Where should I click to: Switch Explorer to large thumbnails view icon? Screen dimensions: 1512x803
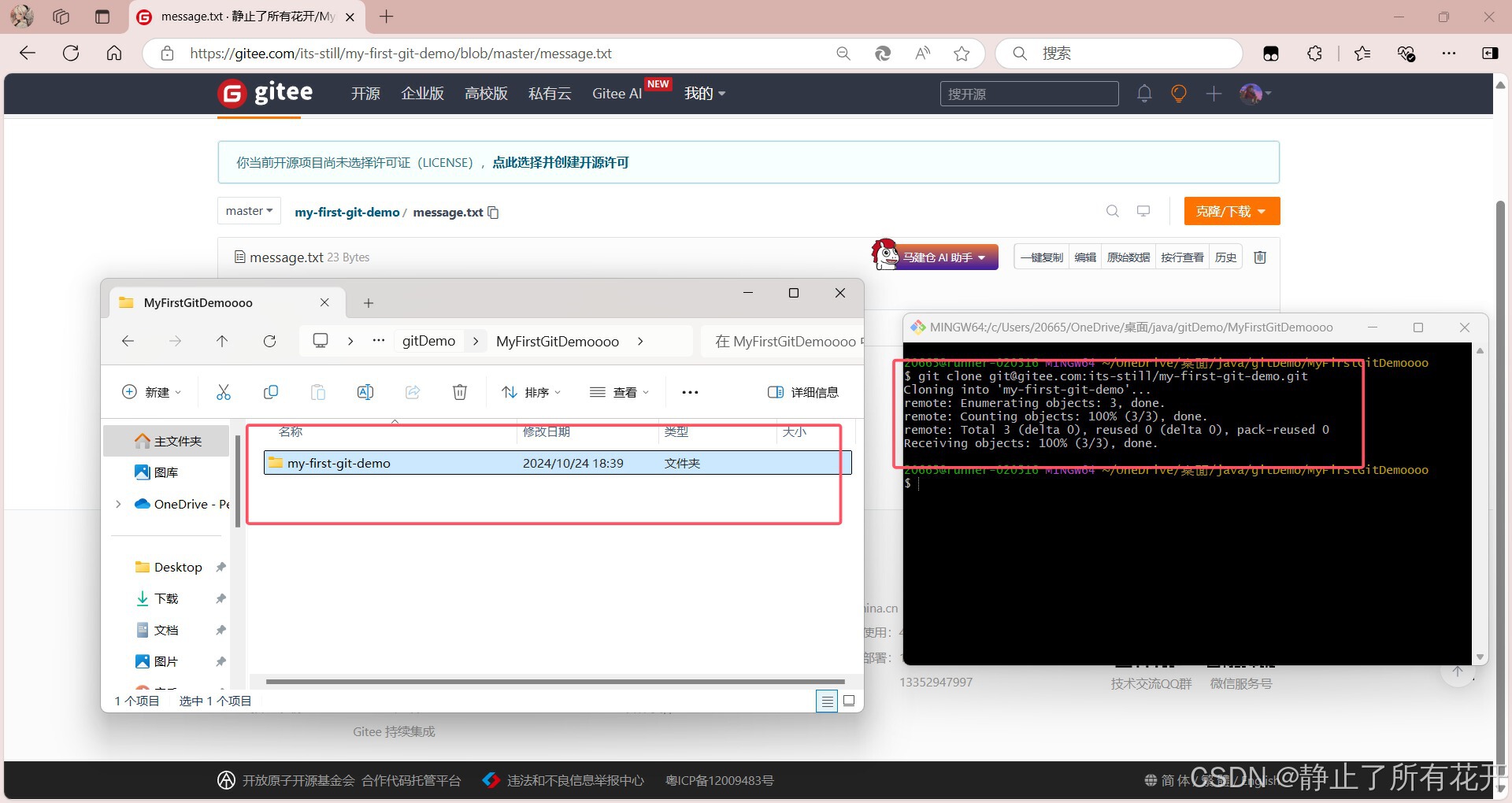click(849, 701)
